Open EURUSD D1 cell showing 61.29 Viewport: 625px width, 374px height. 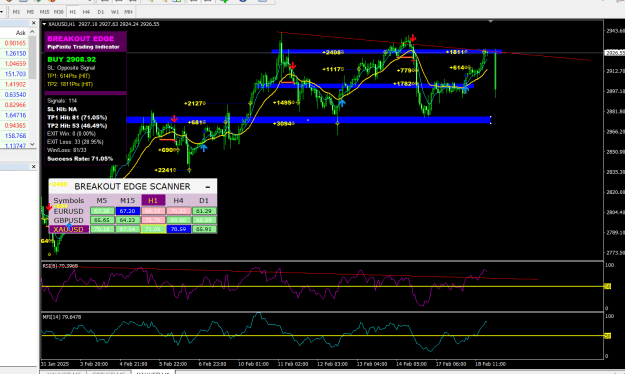(204, 211)
